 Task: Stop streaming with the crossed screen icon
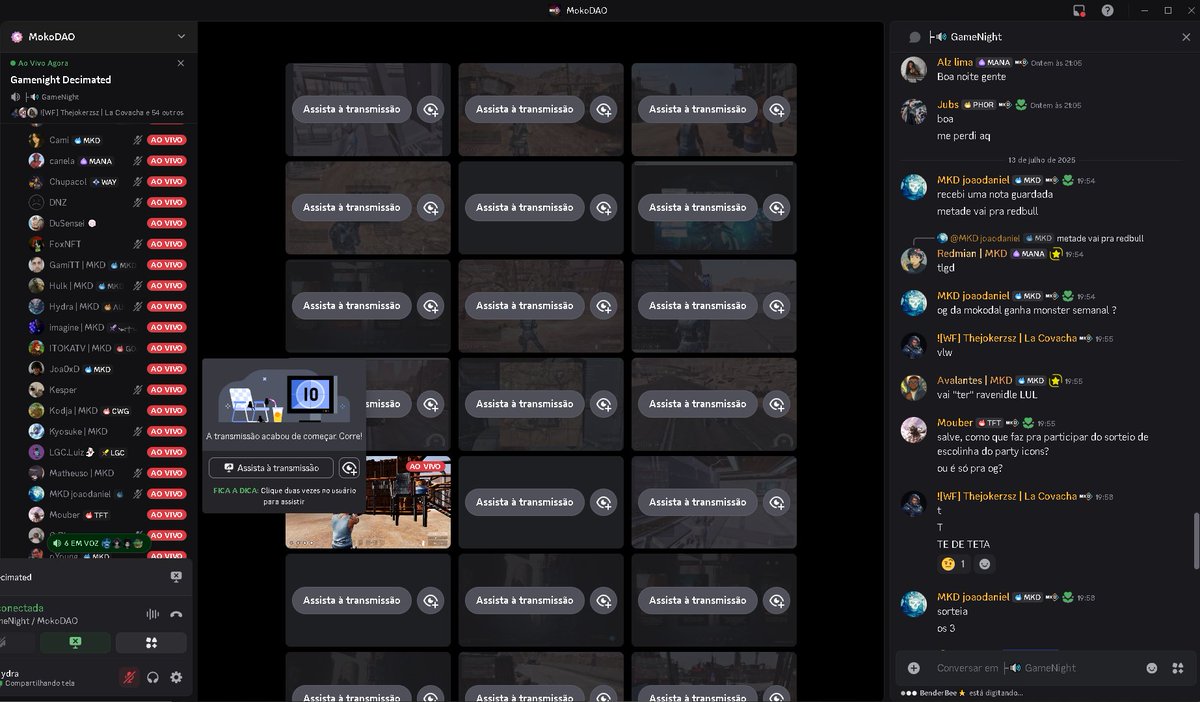pos(176,577)
